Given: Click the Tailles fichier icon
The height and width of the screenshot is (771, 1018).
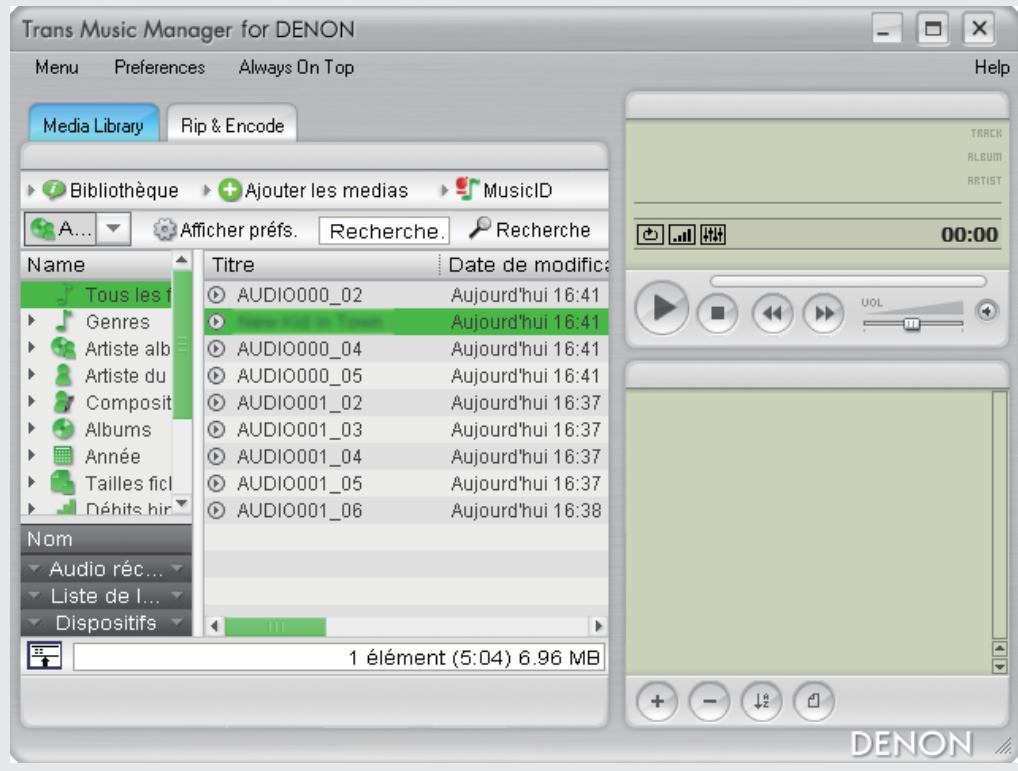Looking at the screenshot, I should pos(63,483).
